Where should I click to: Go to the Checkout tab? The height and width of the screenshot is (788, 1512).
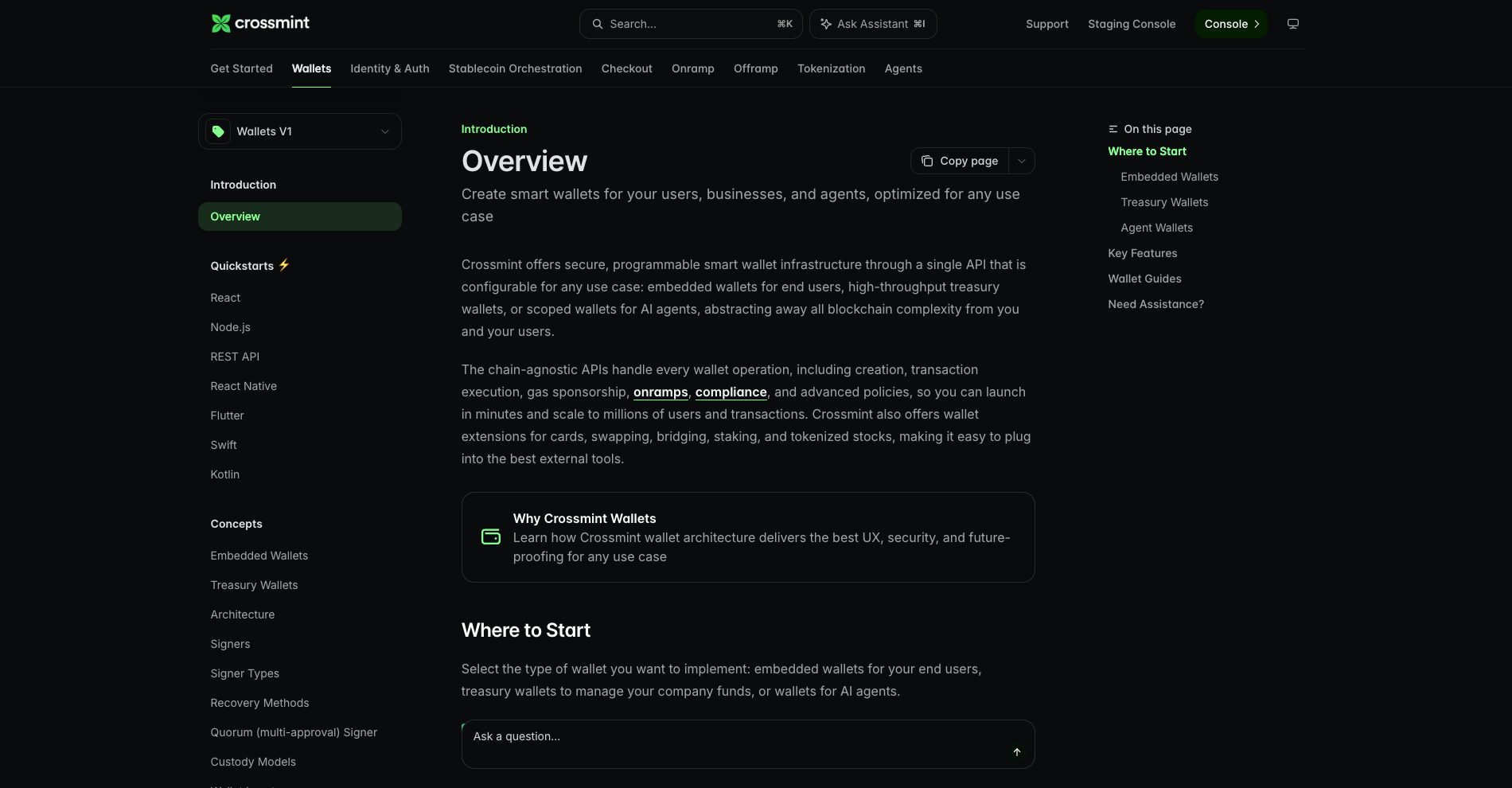[627, 68]
